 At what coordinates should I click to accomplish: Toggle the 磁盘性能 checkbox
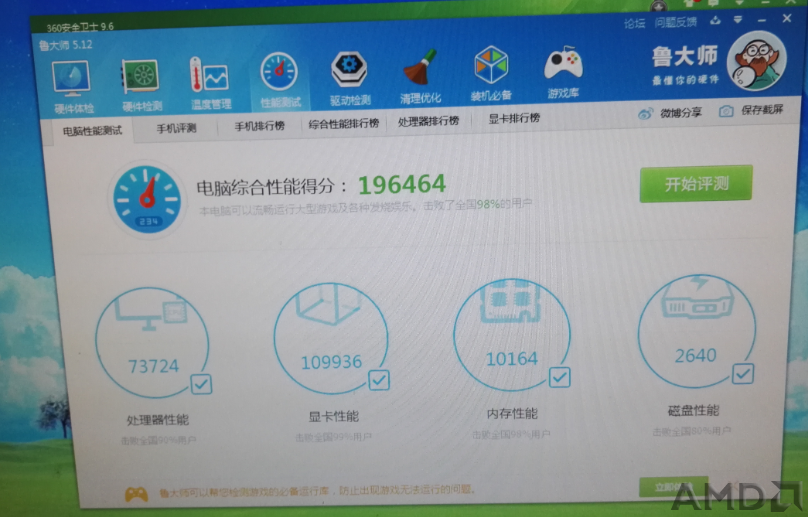coord(743,374)
